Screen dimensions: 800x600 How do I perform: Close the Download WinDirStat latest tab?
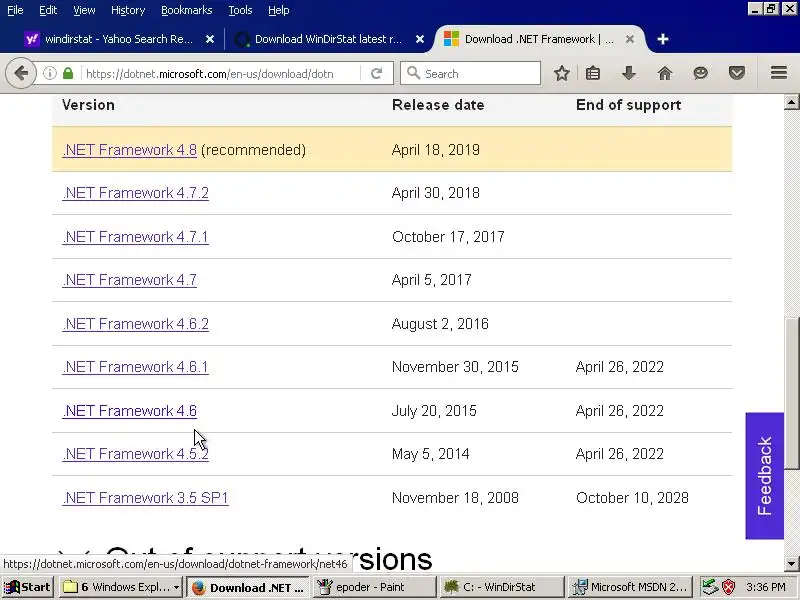click(x=420, y=39)
